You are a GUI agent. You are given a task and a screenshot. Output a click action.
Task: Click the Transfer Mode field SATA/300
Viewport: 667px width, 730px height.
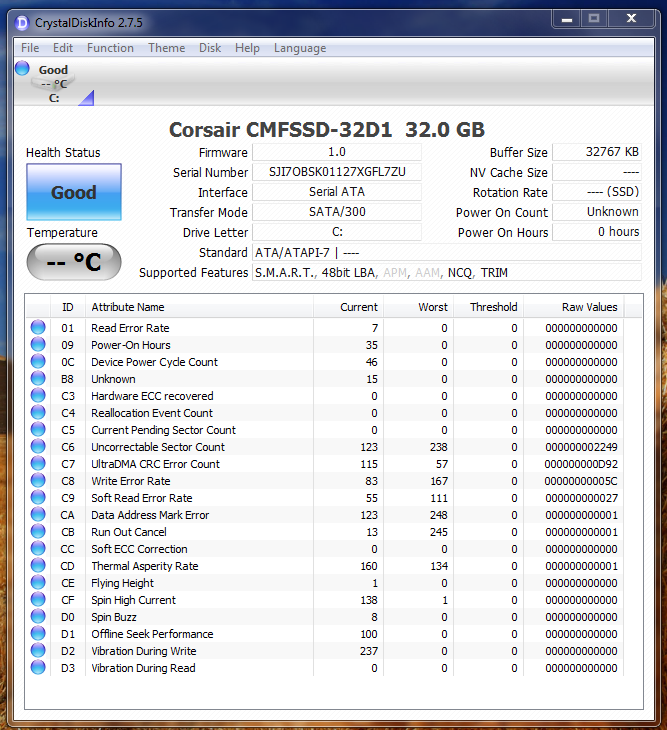[x=337, y=212]
